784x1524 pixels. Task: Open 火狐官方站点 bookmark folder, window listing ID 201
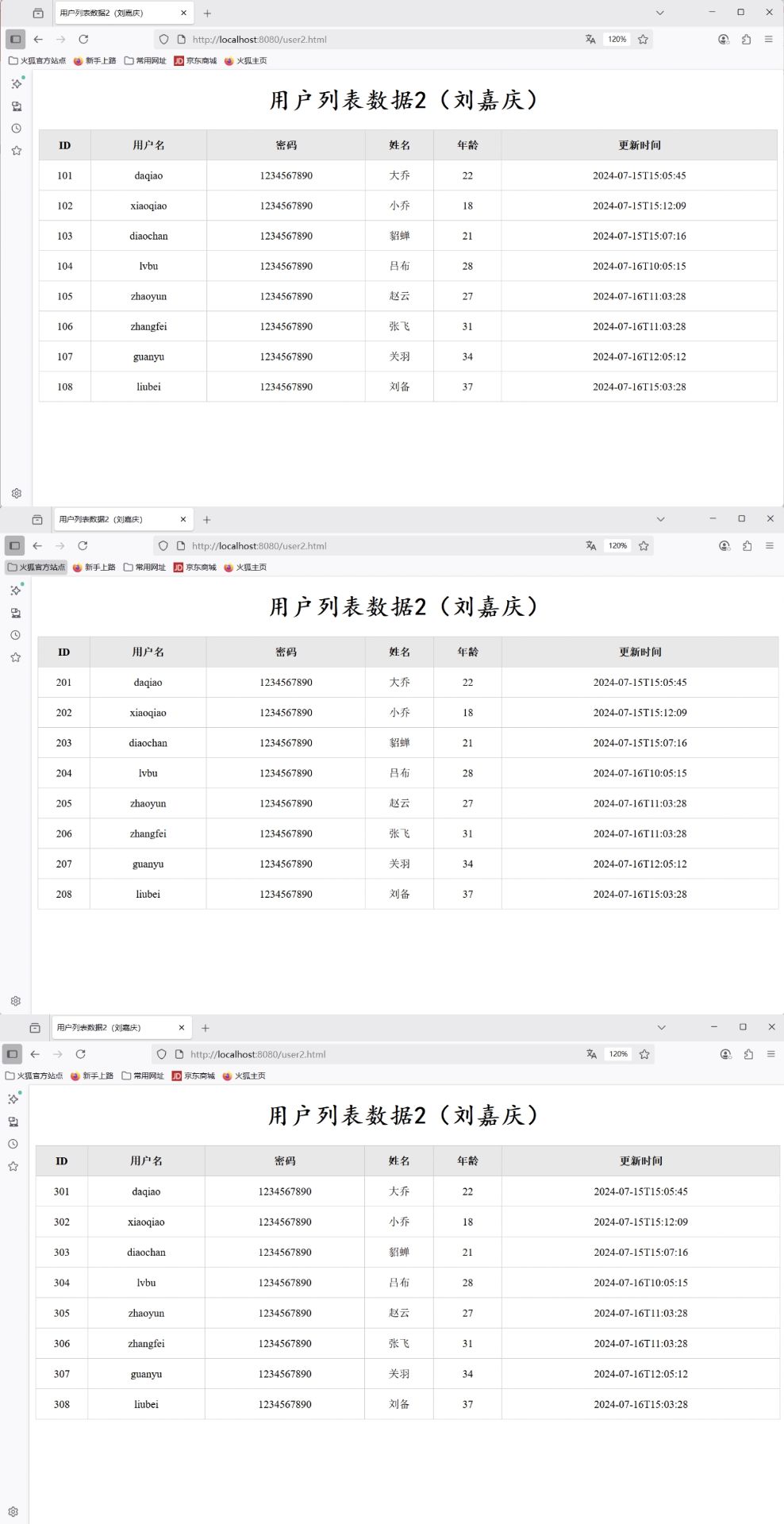click(37, 567)
